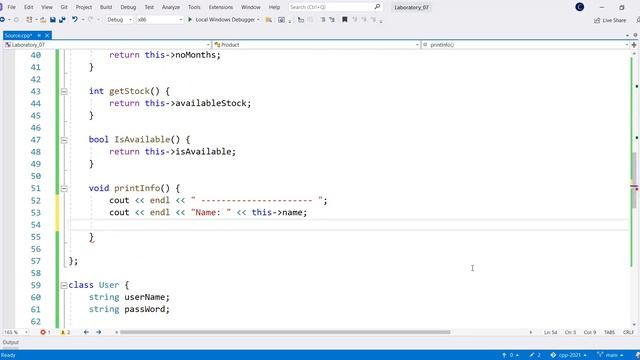Click the next issue arrow
The width and height of the screenshot is (640, 360).
99,332
